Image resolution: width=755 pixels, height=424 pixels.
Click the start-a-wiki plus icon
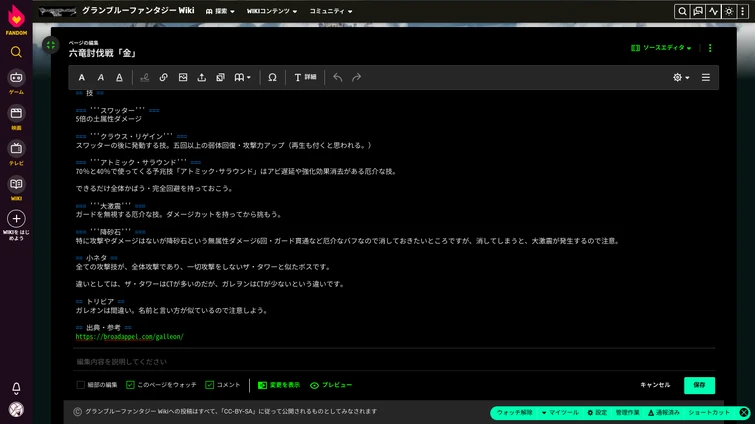point(16,219)
